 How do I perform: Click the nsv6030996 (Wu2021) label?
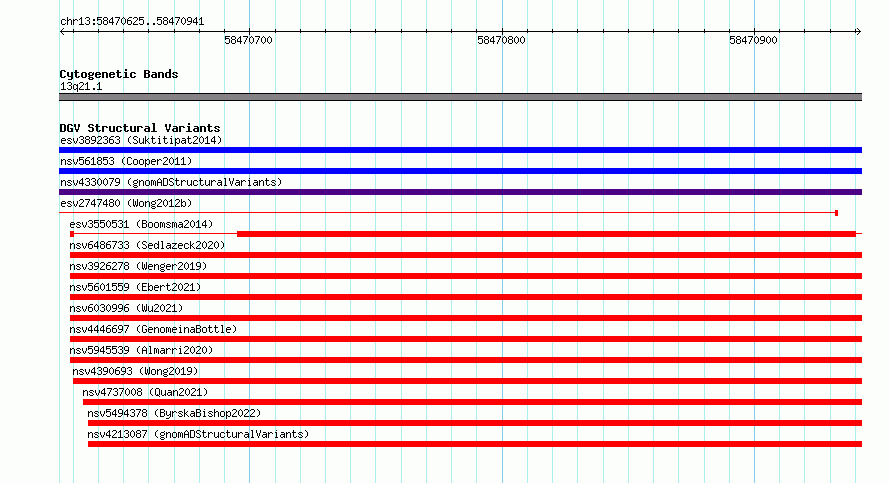[126, 308]
